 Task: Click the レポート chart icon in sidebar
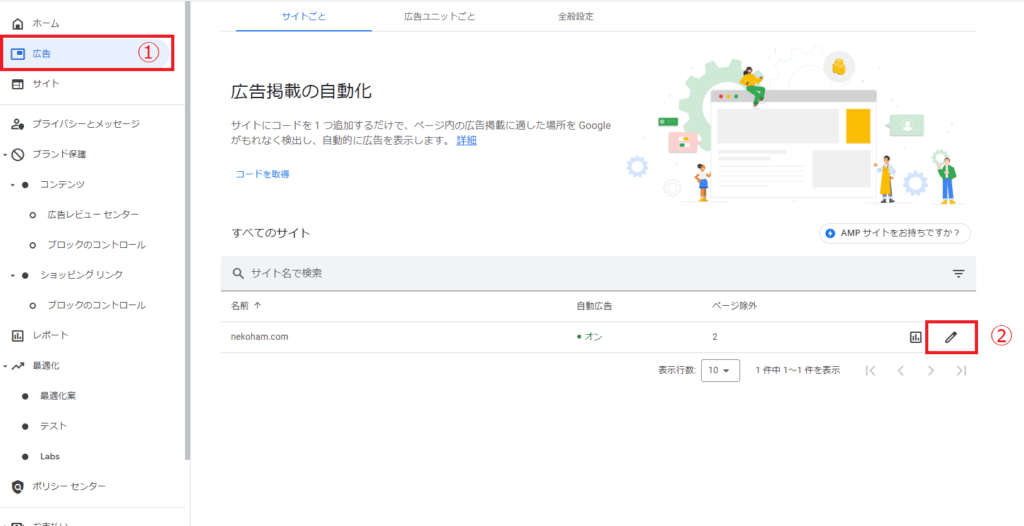tap(18, 335)
